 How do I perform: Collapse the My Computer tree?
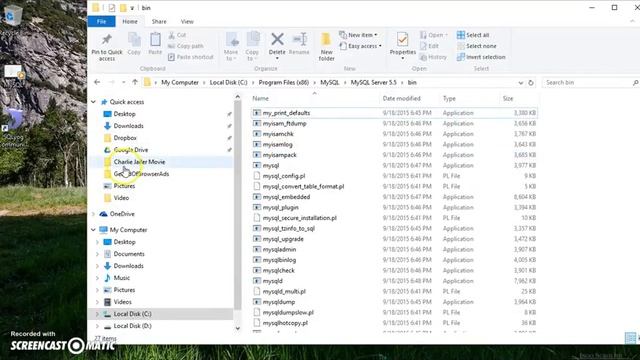(93, 230)
